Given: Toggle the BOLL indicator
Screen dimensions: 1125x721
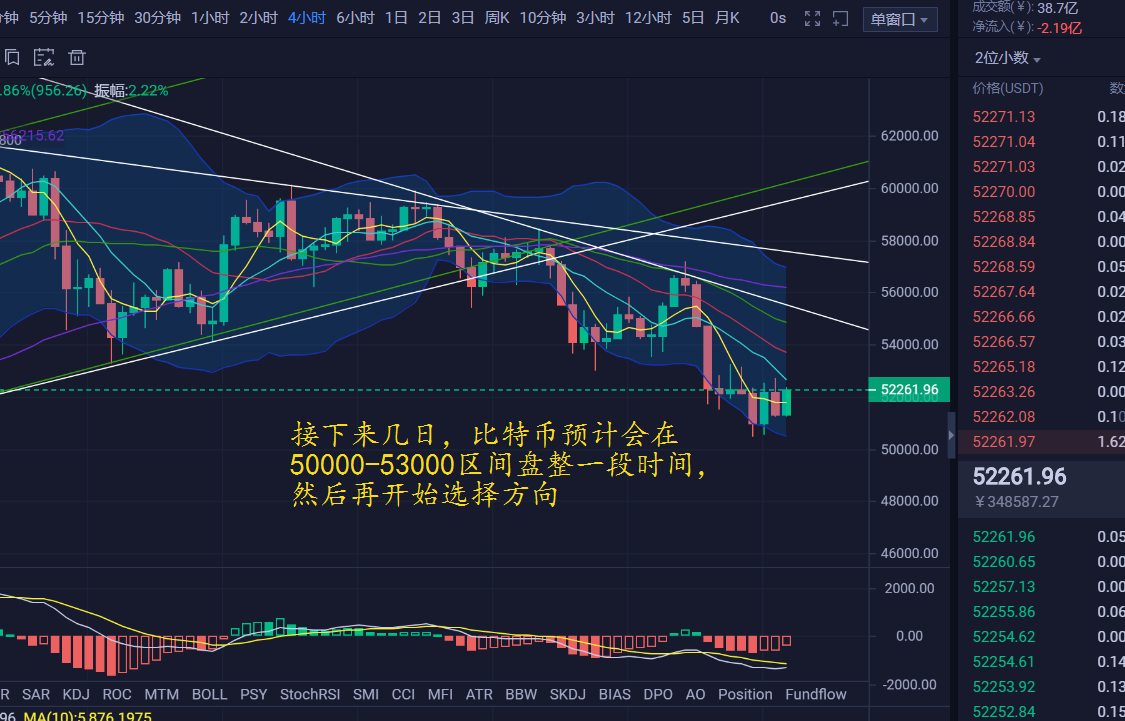Looking at the screenshot, I should [x=209, y=694].
